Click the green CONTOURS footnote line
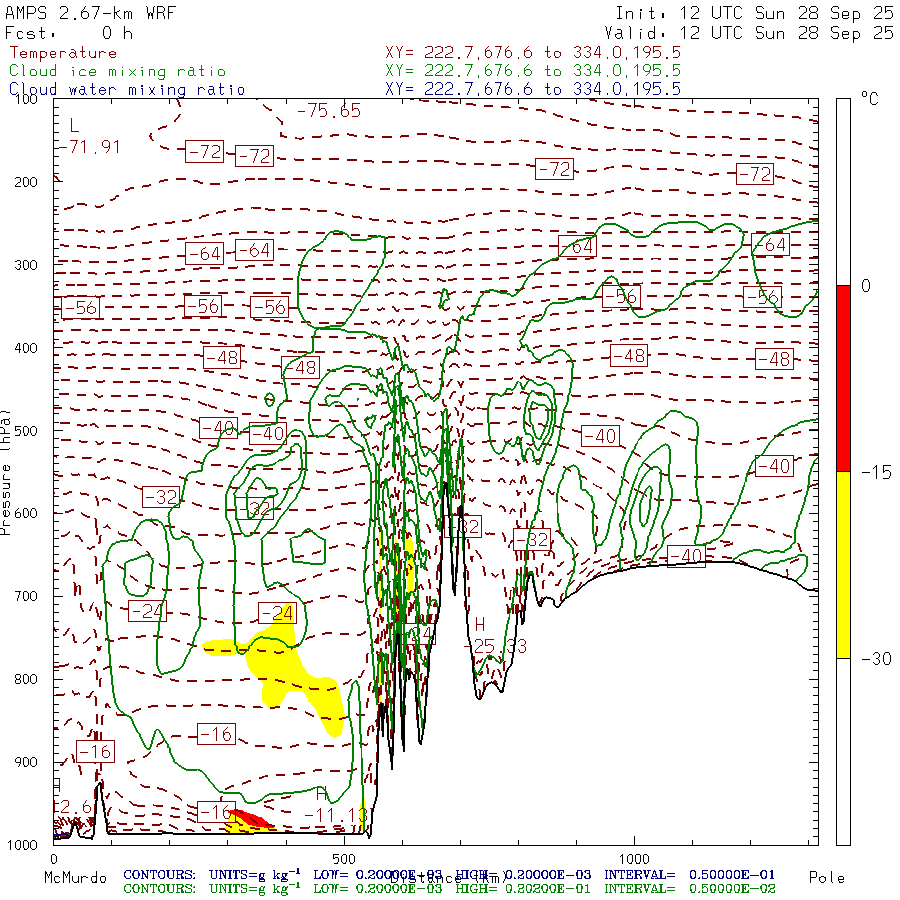Screen dimensions: 900x900 449,889
